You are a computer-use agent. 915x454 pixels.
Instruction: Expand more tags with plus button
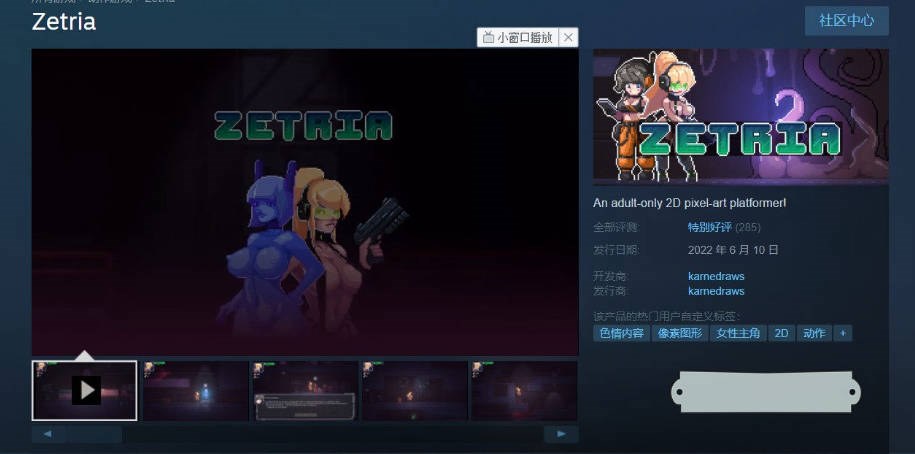coord(843,333)
